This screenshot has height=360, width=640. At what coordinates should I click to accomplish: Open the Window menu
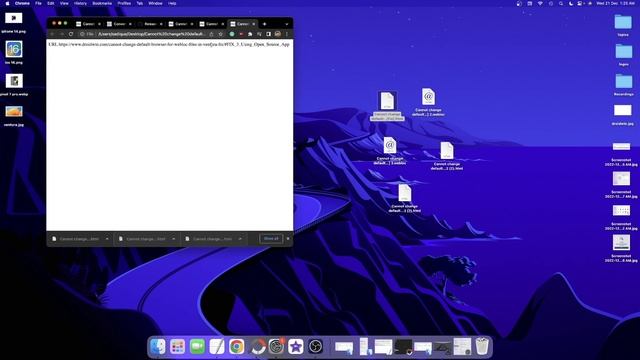coord(155,3)
